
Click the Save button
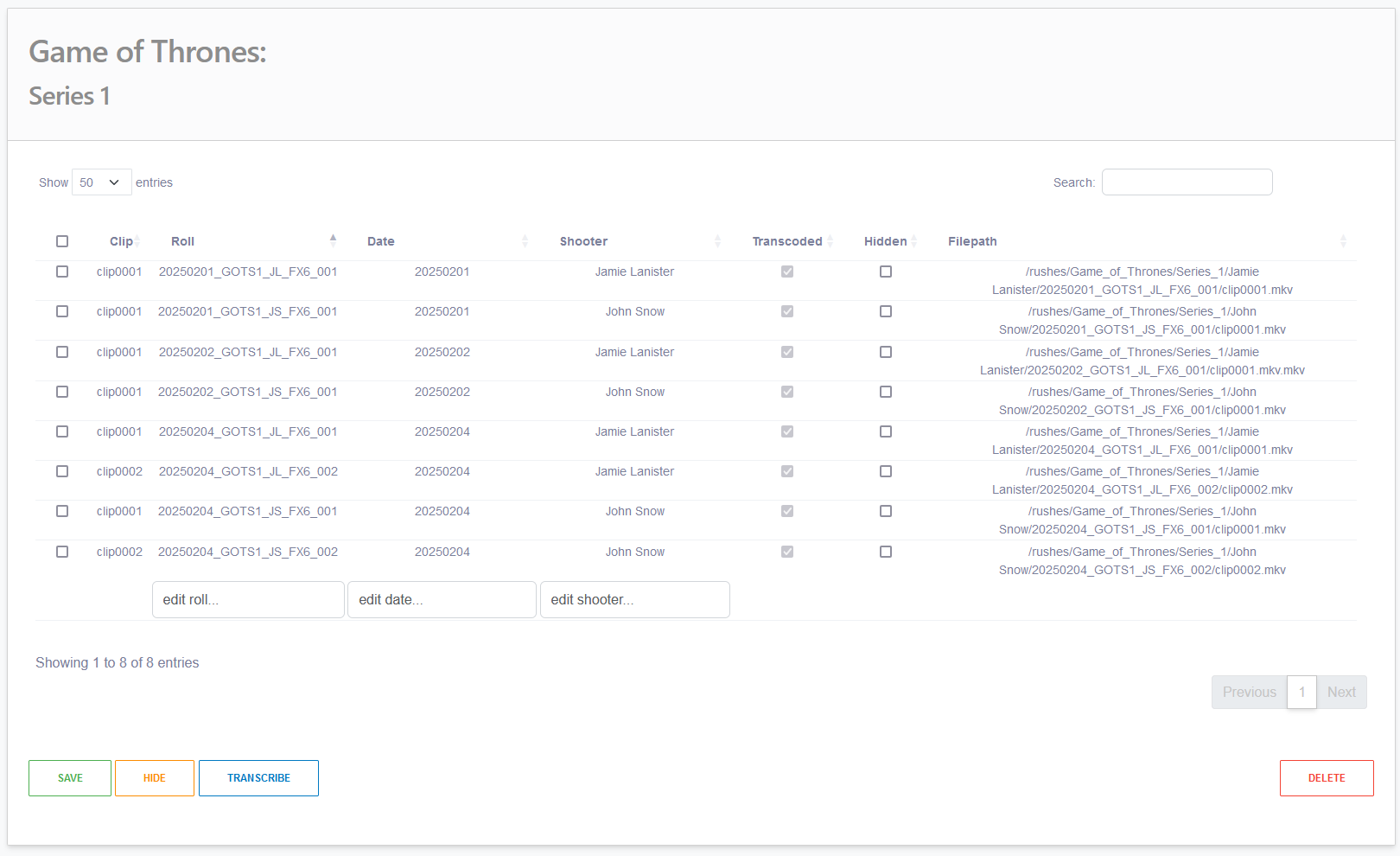pyautogui.click(x=70, y=778)
